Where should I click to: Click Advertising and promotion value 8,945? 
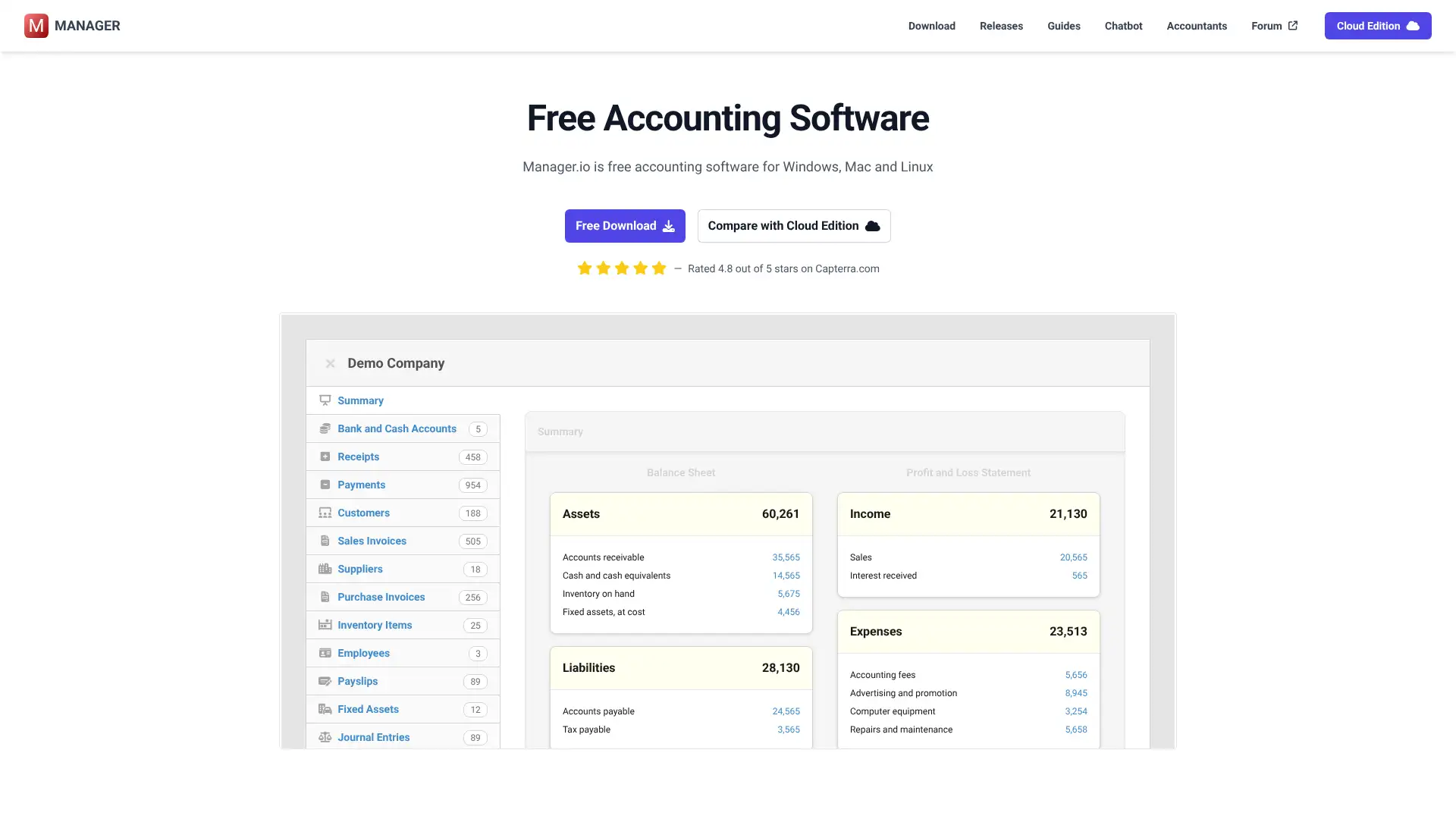[x=1076, y=693]
